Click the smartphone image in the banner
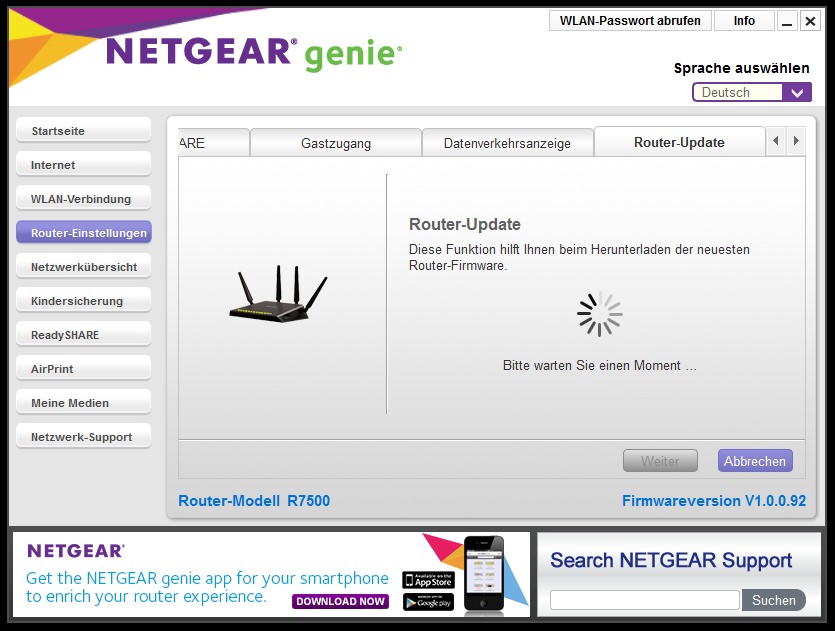Image resolution: width=835 pixels, height=631 pixels. tap(484, 573)
